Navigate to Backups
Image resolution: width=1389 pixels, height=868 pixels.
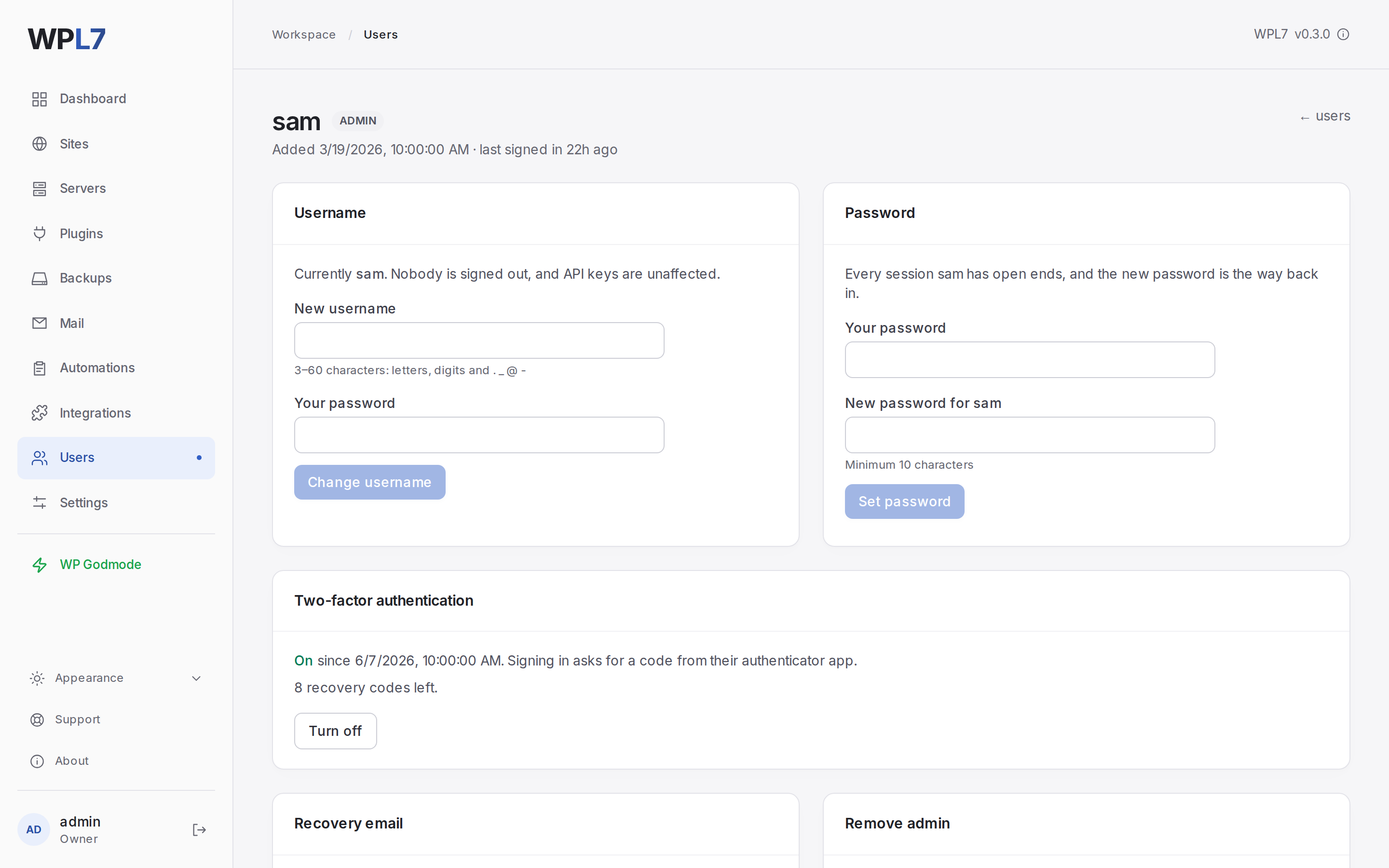click(116, 278)
